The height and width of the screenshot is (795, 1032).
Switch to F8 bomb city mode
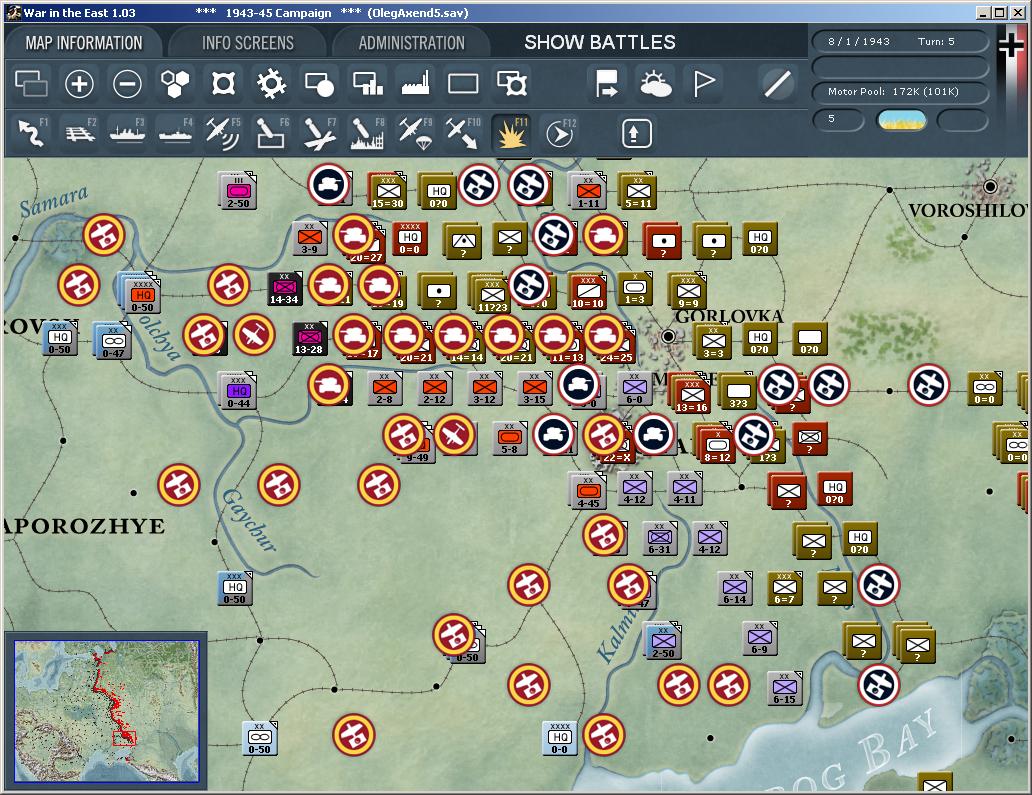coord(367,133)
